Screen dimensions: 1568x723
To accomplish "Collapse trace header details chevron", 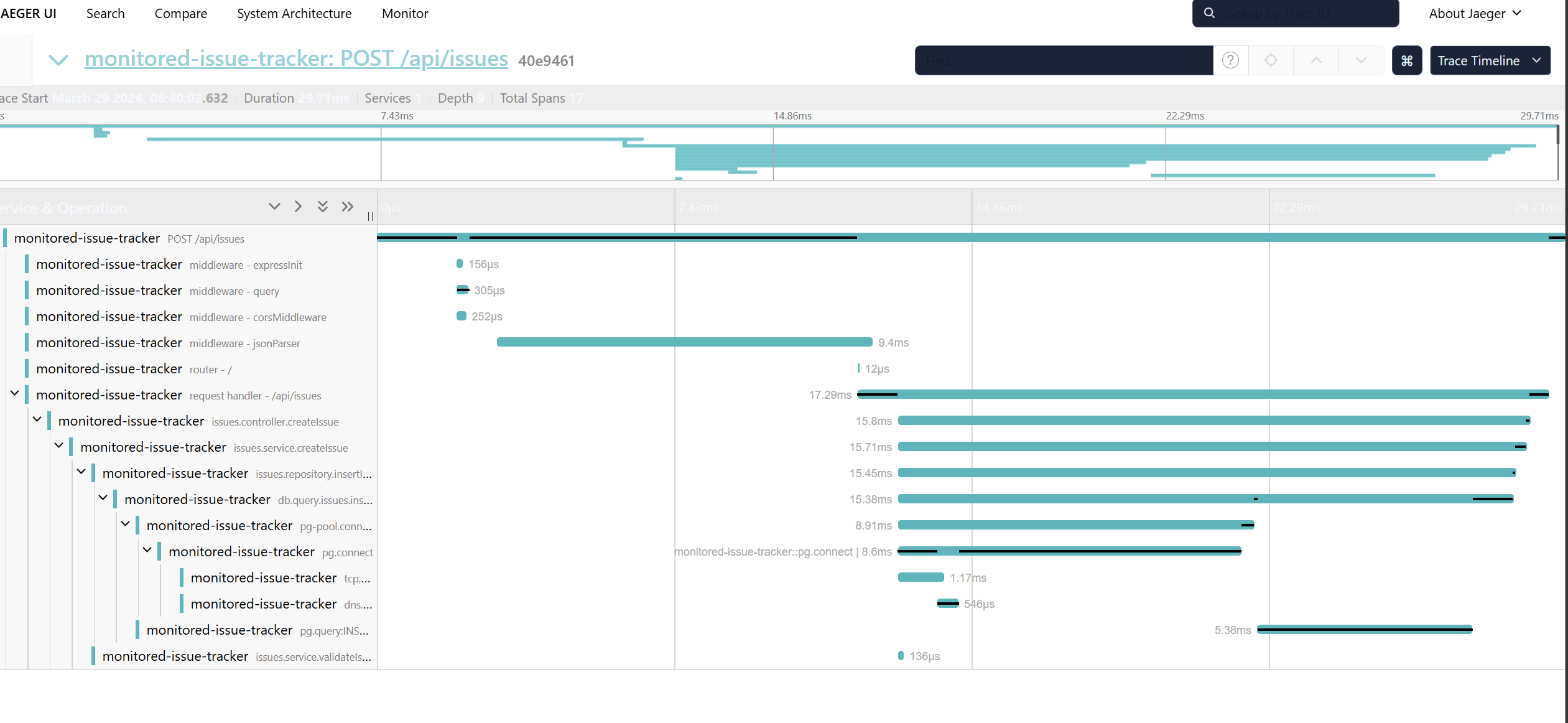I will tap(58, 60).
